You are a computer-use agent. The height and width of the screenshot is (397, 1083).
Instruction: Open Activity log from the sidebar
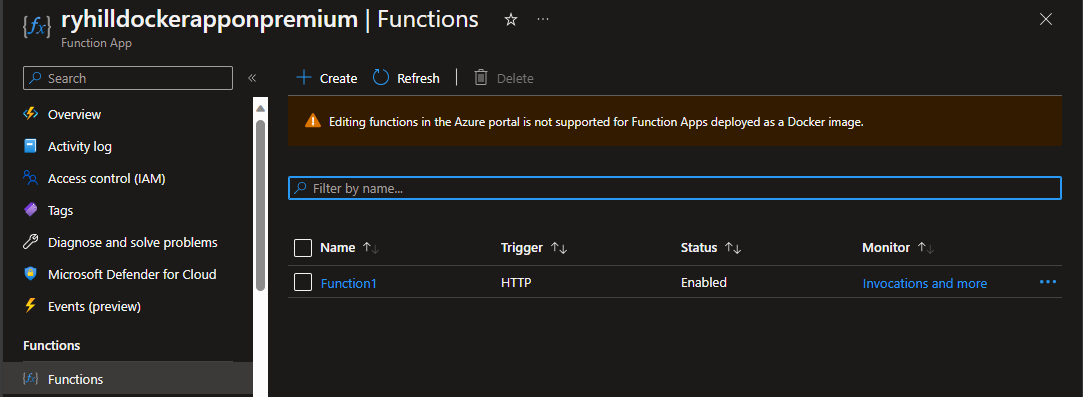tap(79, 146)
